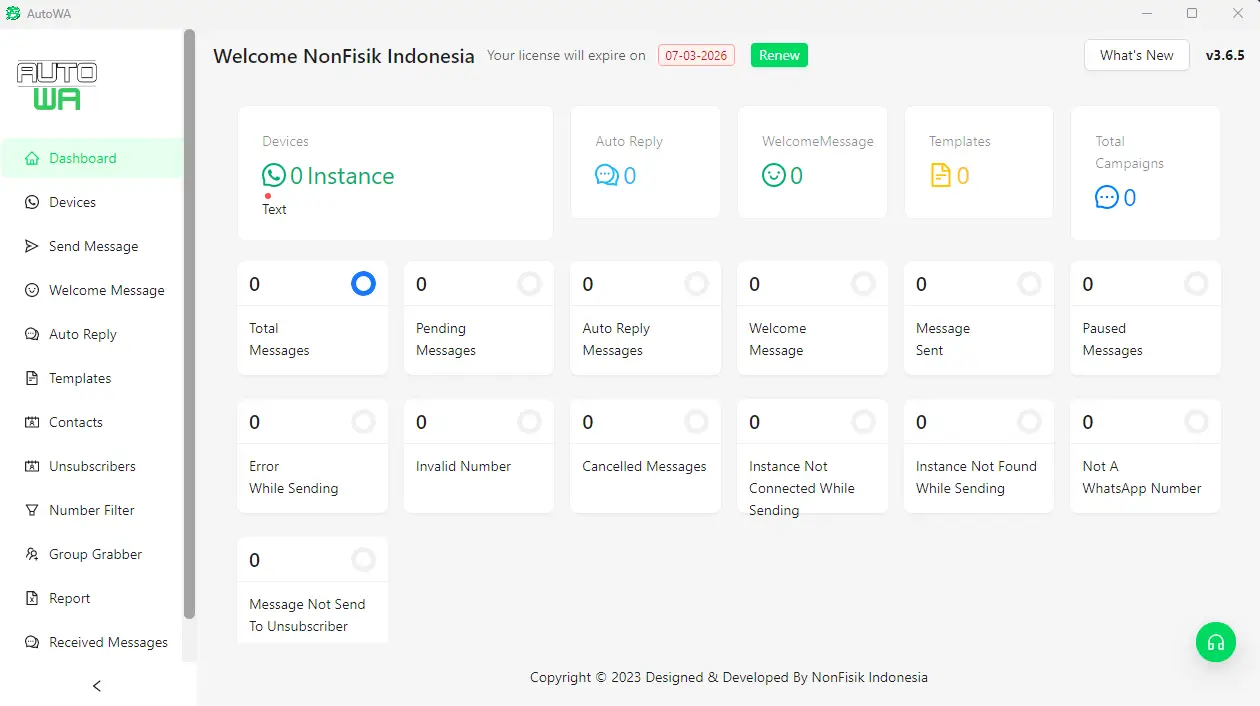
Task: Open the What's New button
Action: [x=1136, y=56]
